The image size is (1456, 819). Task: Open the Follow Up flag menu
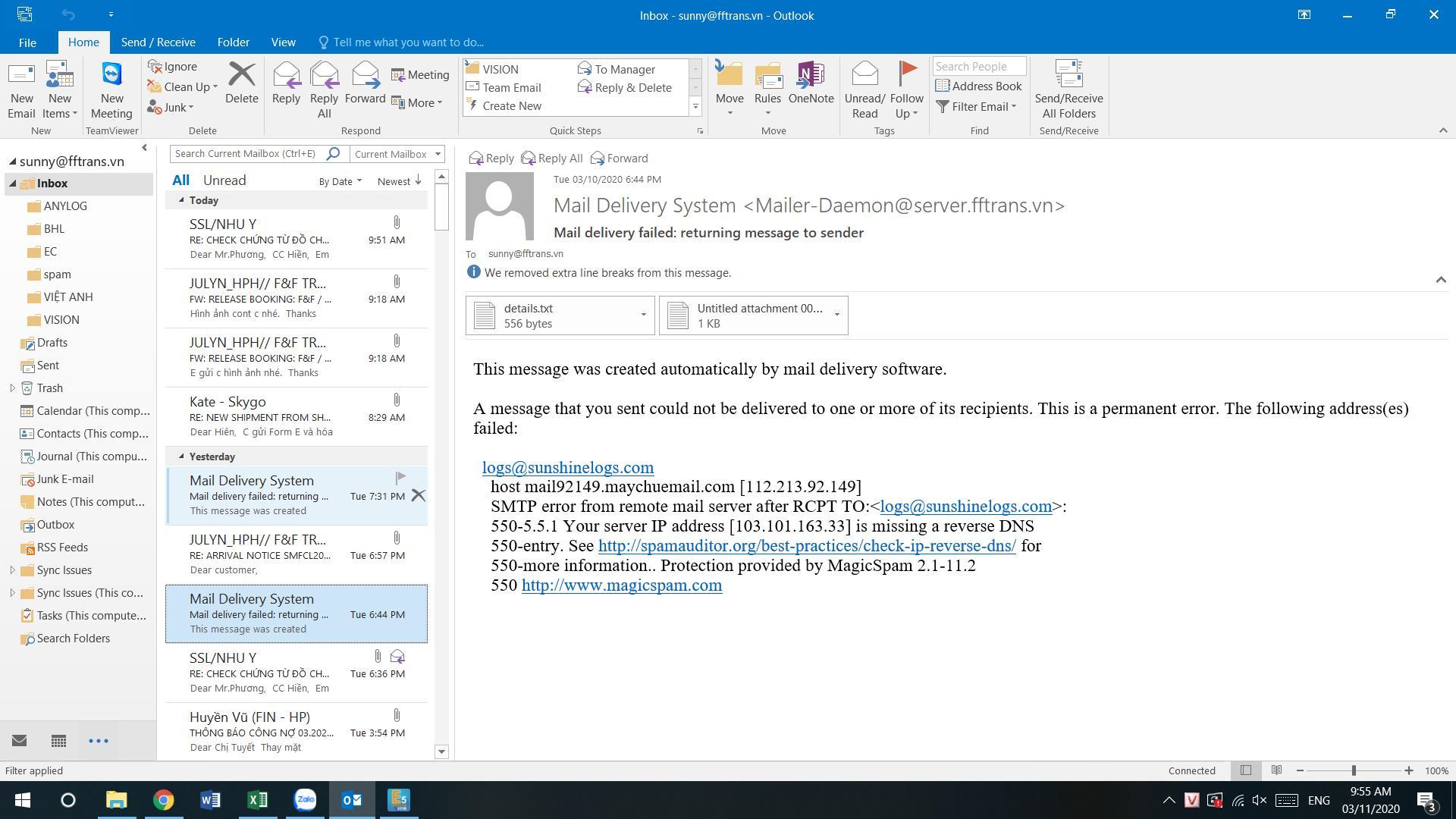click(907, 90)
